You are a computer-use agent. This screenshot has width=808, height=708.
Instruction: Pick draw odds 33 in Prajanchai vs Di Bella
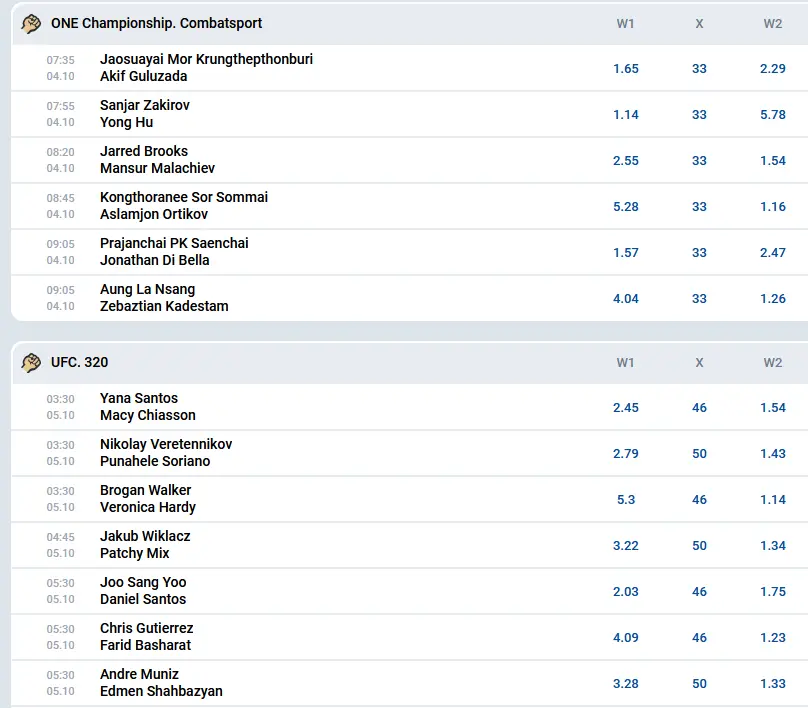(x=699, y=253)
